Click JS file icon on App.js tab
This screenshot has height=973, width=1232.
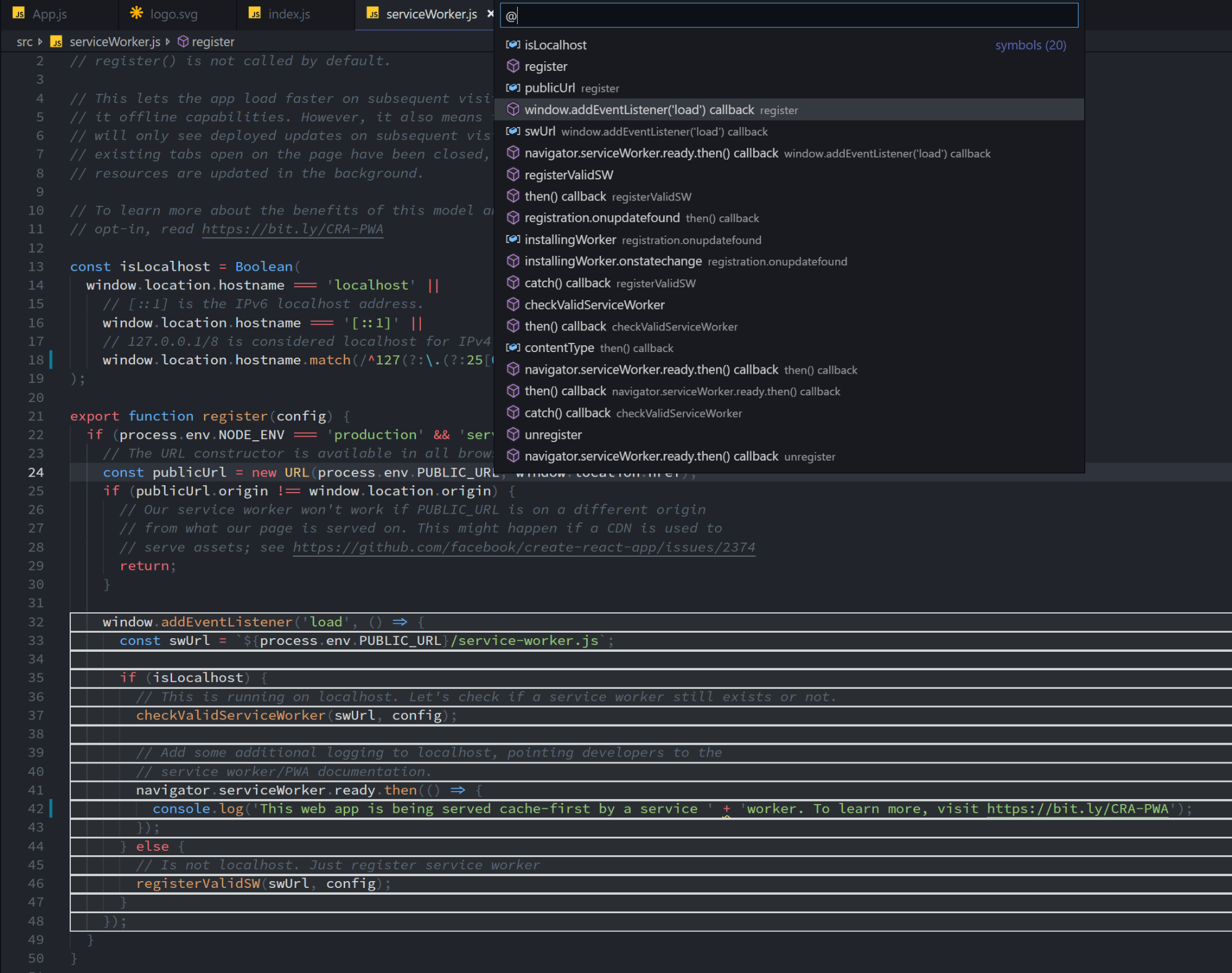click(19, 13)
